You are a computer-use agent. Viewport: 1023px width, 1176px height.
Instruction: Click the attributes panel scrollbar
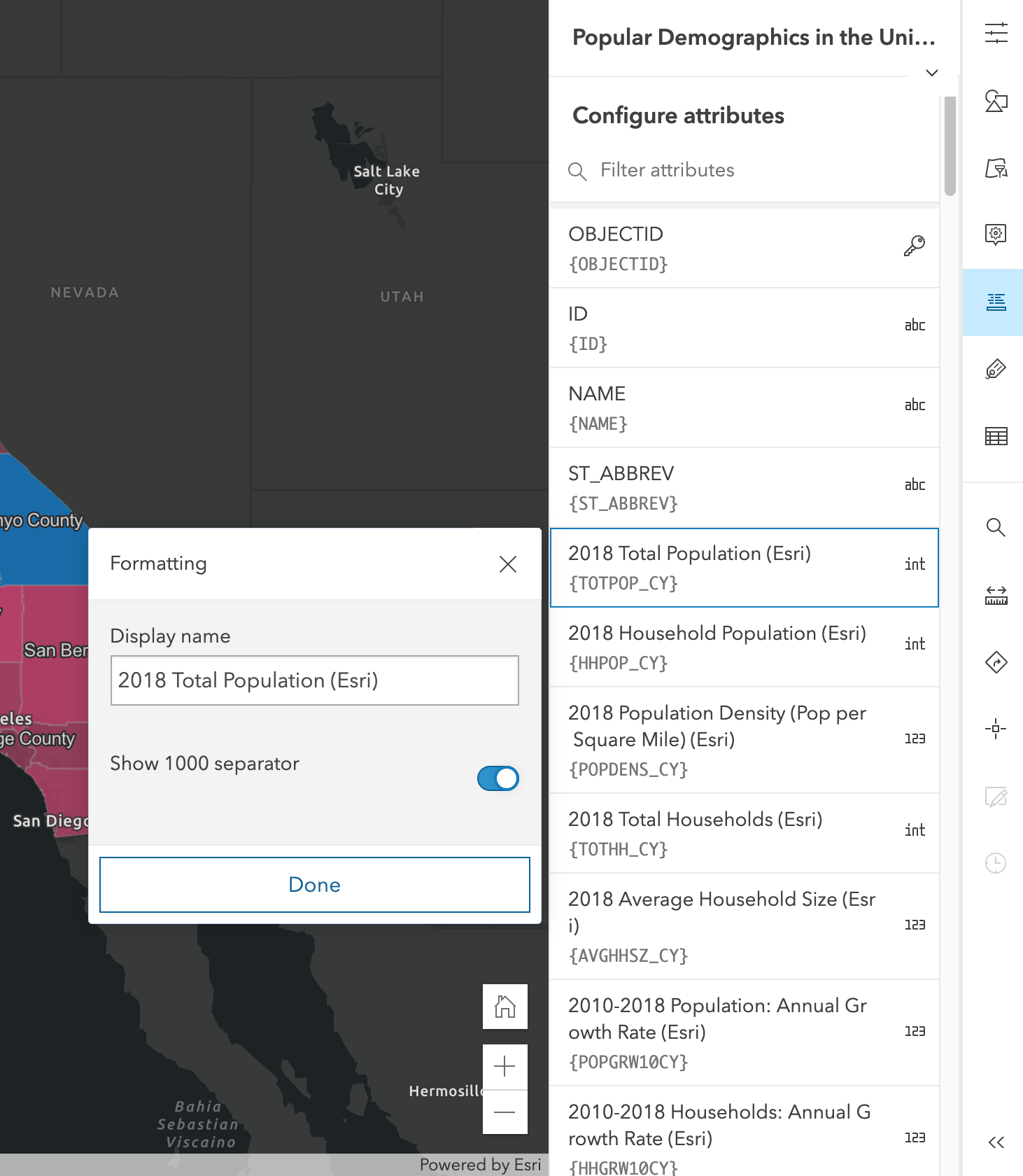950,146
